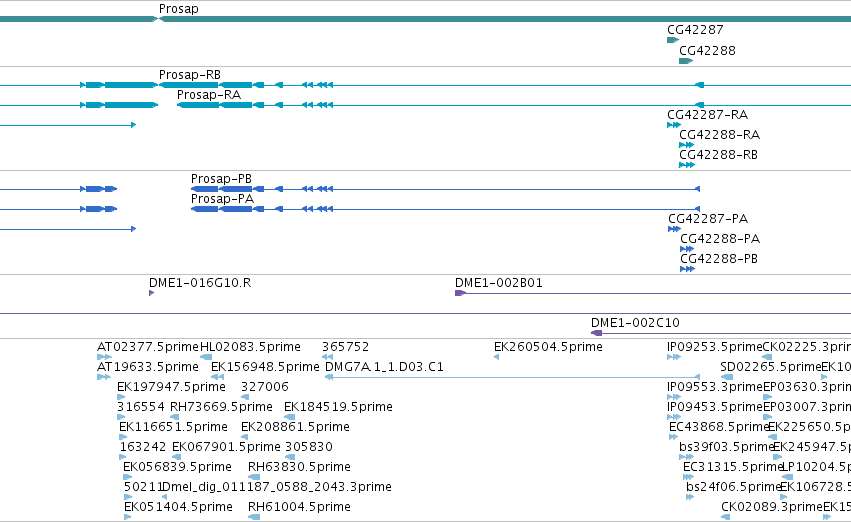Select the EC31315.5prime label
851x522 pixels.
tap(733, 467)
